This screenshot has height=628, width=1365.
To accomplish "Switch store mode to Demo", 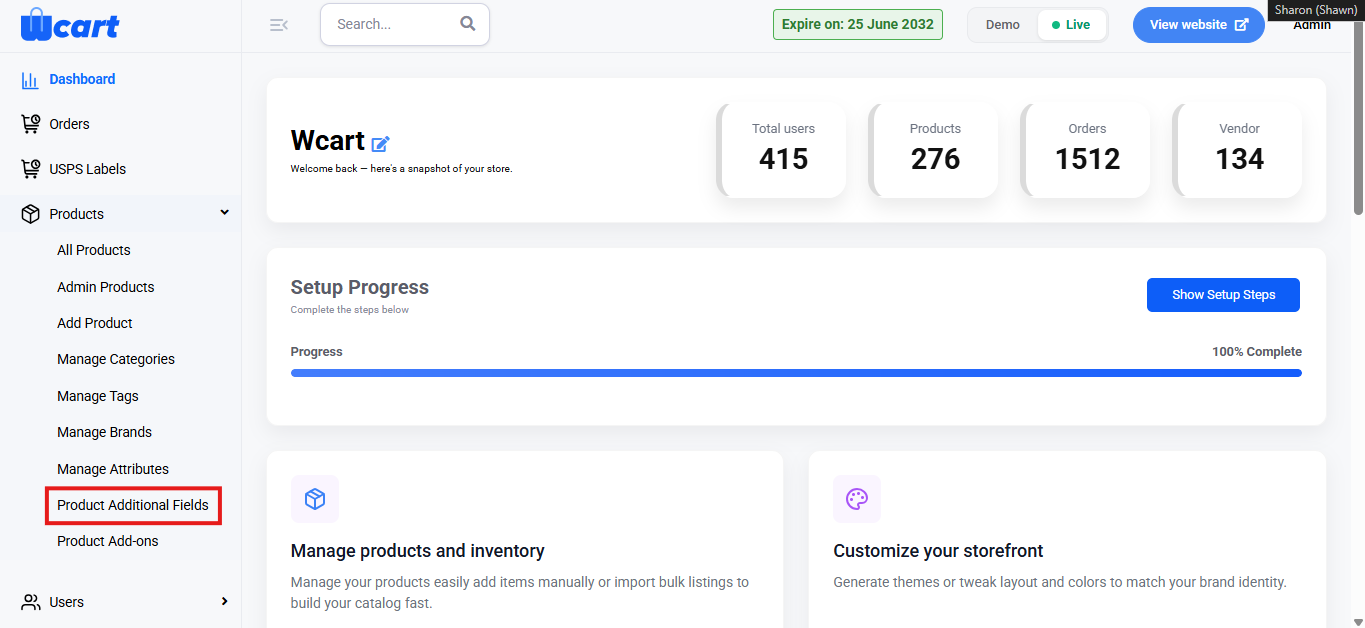I will pos(1003,25).
